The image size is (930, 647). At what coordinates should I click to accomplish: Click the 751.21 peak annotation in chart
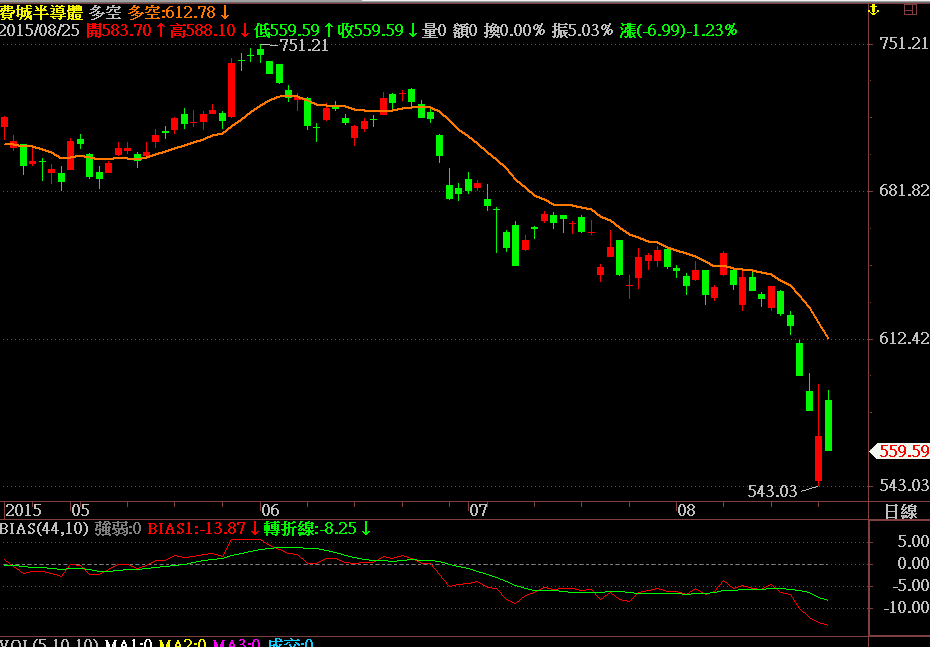click(304, 46)
